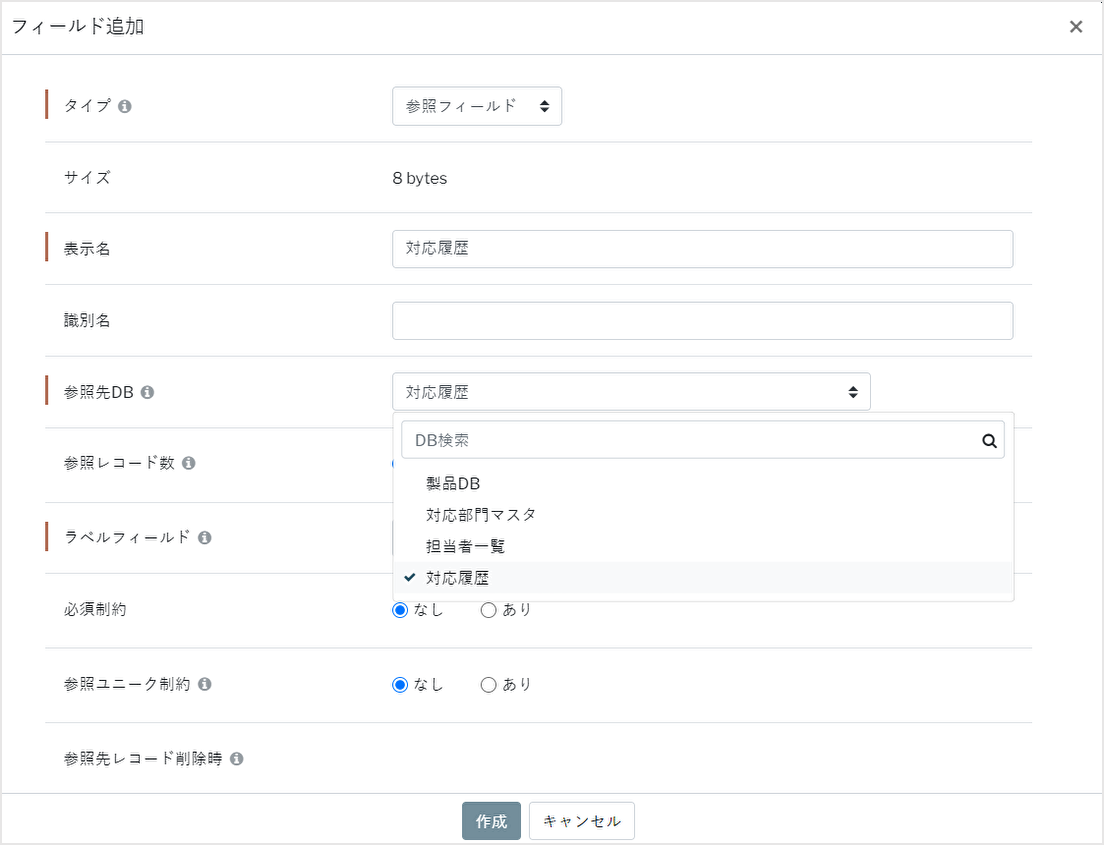Select なし for 必須制約
This screenshot has width=1104, height=845.
click(x=400, y=610)
